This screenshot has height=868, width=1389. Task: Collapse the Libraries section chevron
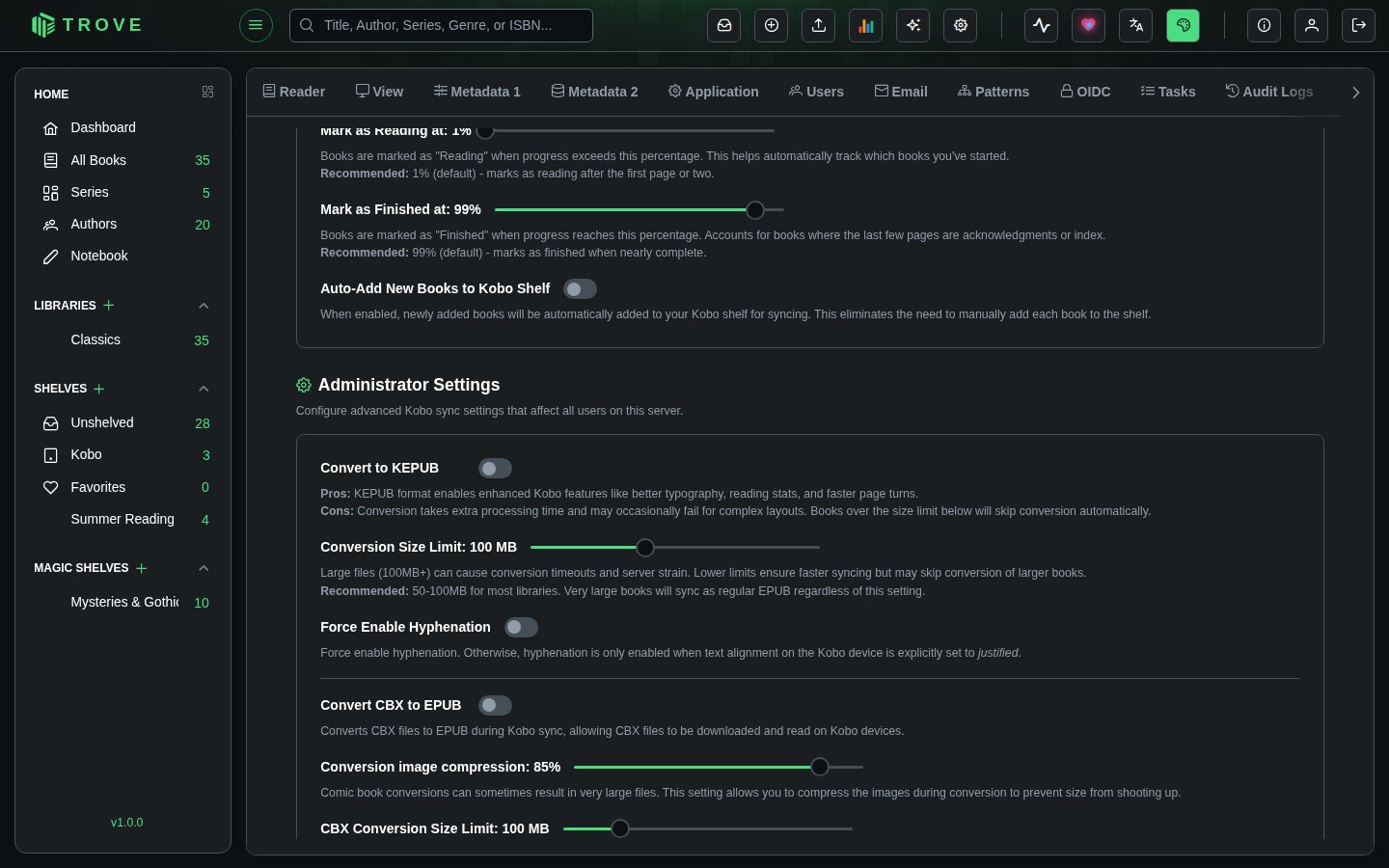pos(204,306)
